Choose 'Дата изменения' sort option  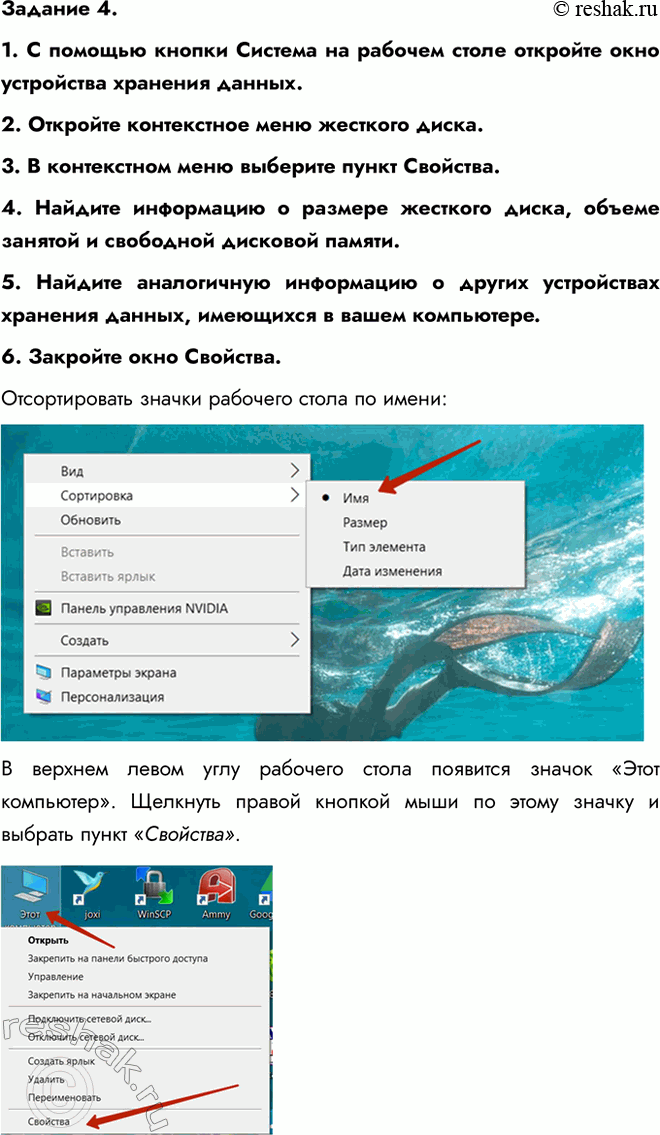pyautogui.click(x=392, y=571)
